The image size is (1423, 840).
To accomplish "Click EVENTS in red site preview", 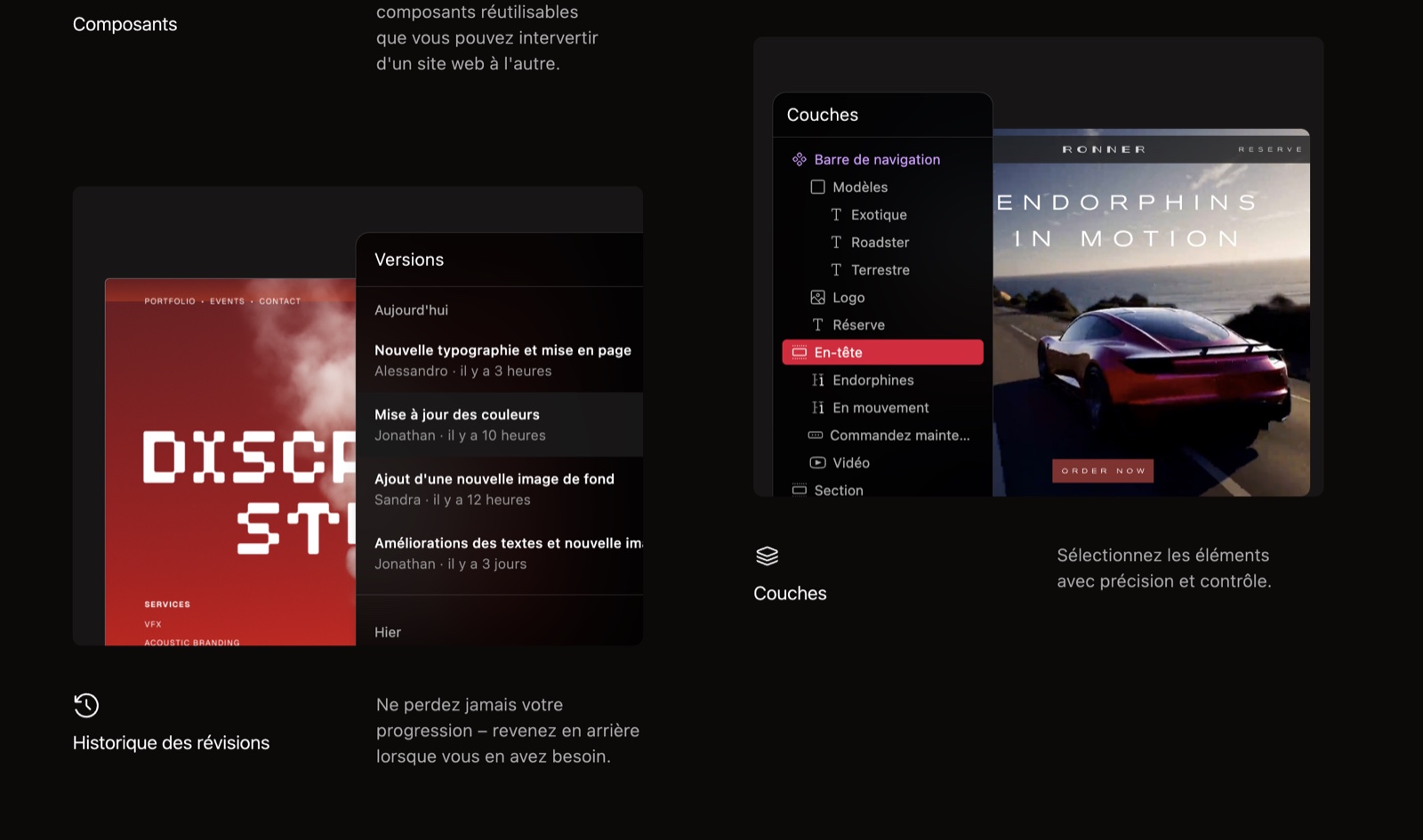I will (x=227, y=301).
